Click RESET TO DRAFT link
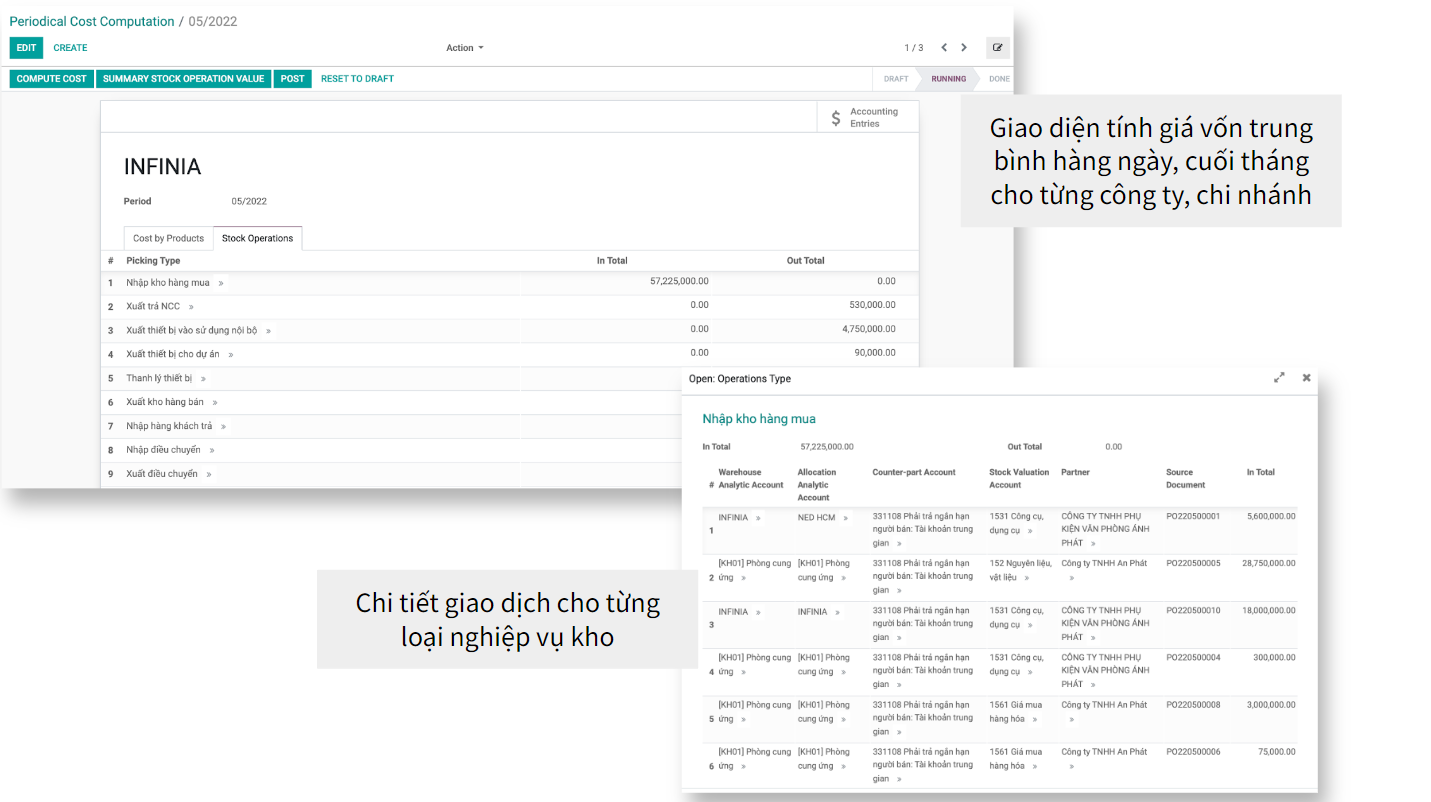 click(x=357, y=79)
